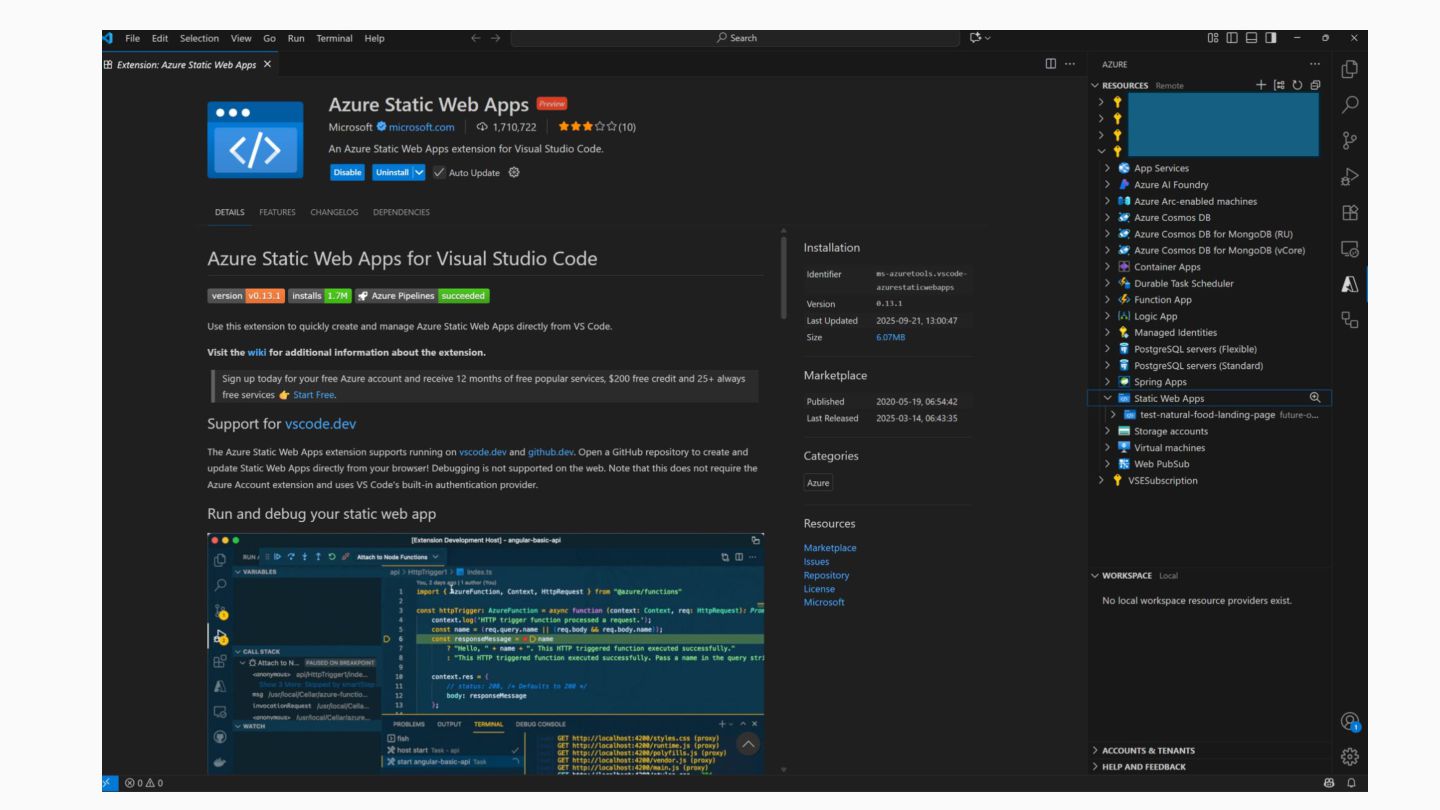The width and height of the screenshot is (1440, 810).
Task: Open the Source Control view
Action: (x=1350, y=140)
